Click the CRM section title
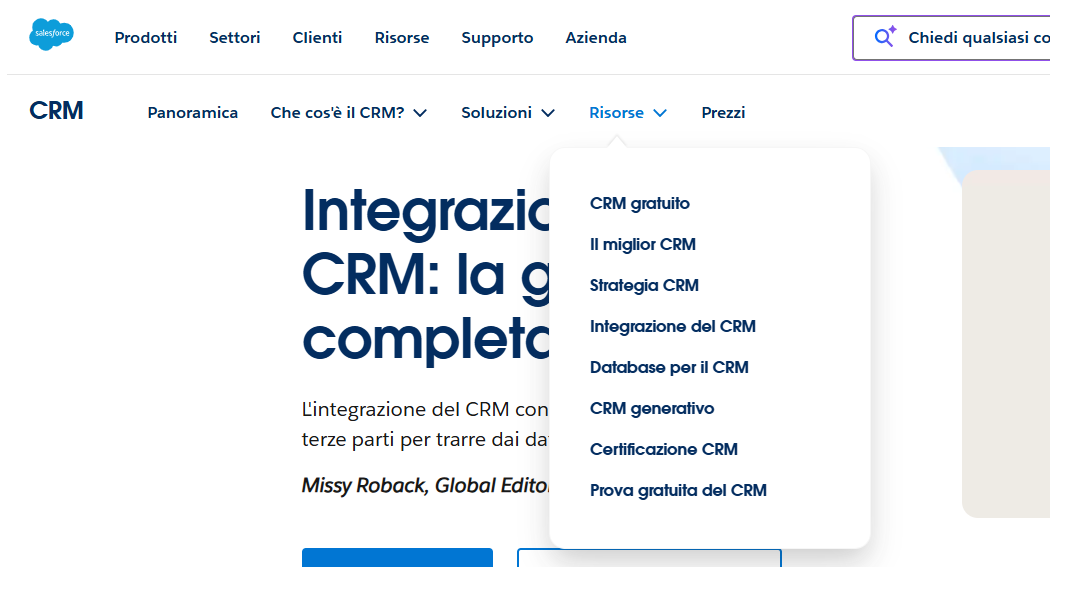1079x611 pixels. [x=57, y=111]
